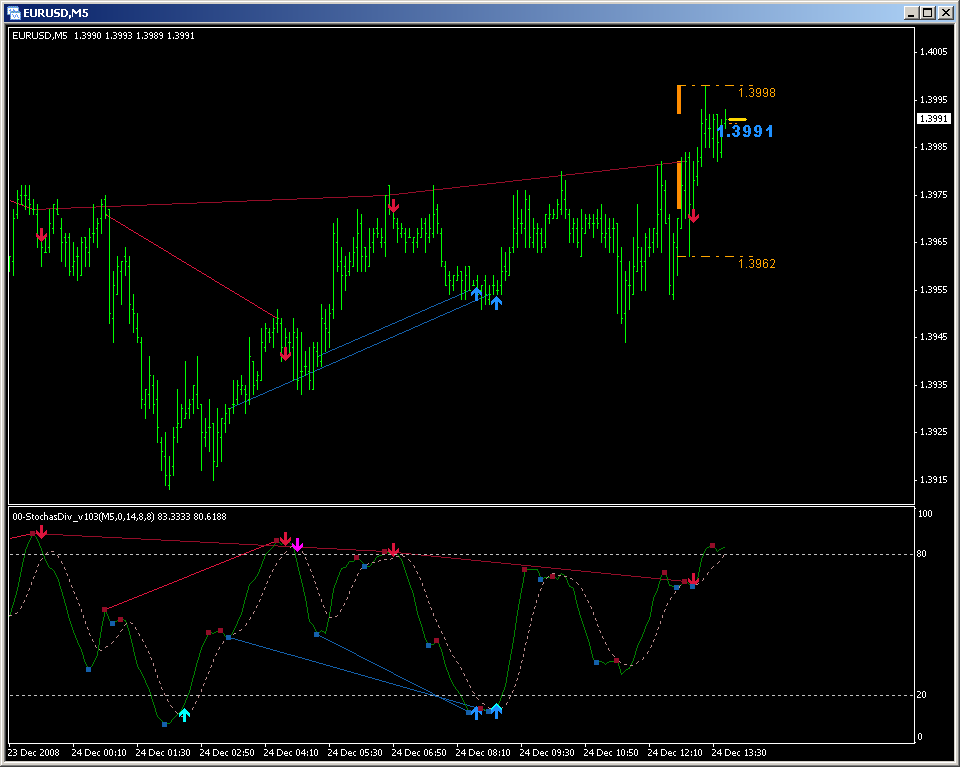Viewport: 960px width, 767px height.
Task: Click the 1.3935 price axis label
Action: coord(934,384)
